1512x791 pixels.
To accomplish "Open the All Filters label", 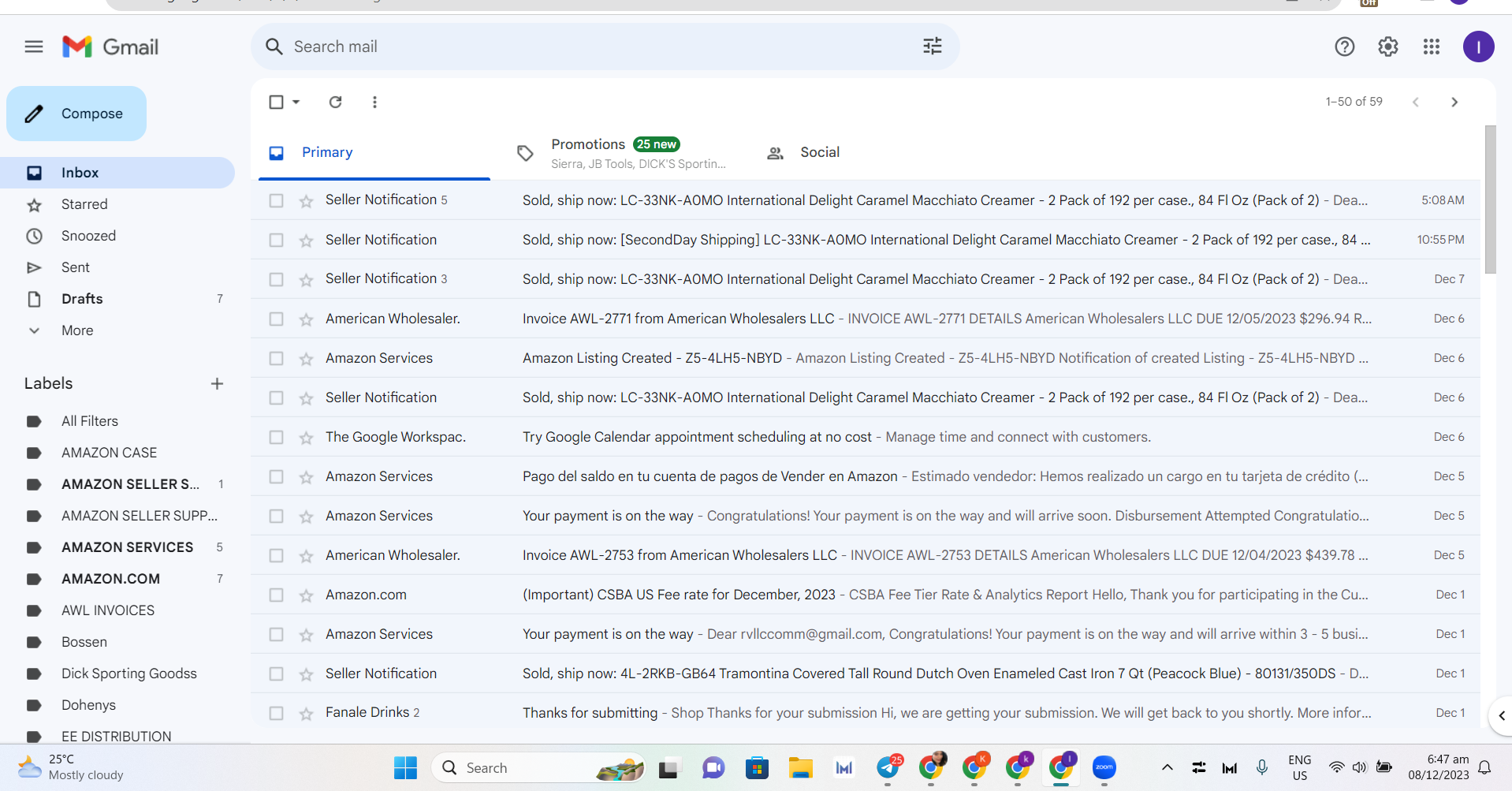I will click(x=118, y=421).
